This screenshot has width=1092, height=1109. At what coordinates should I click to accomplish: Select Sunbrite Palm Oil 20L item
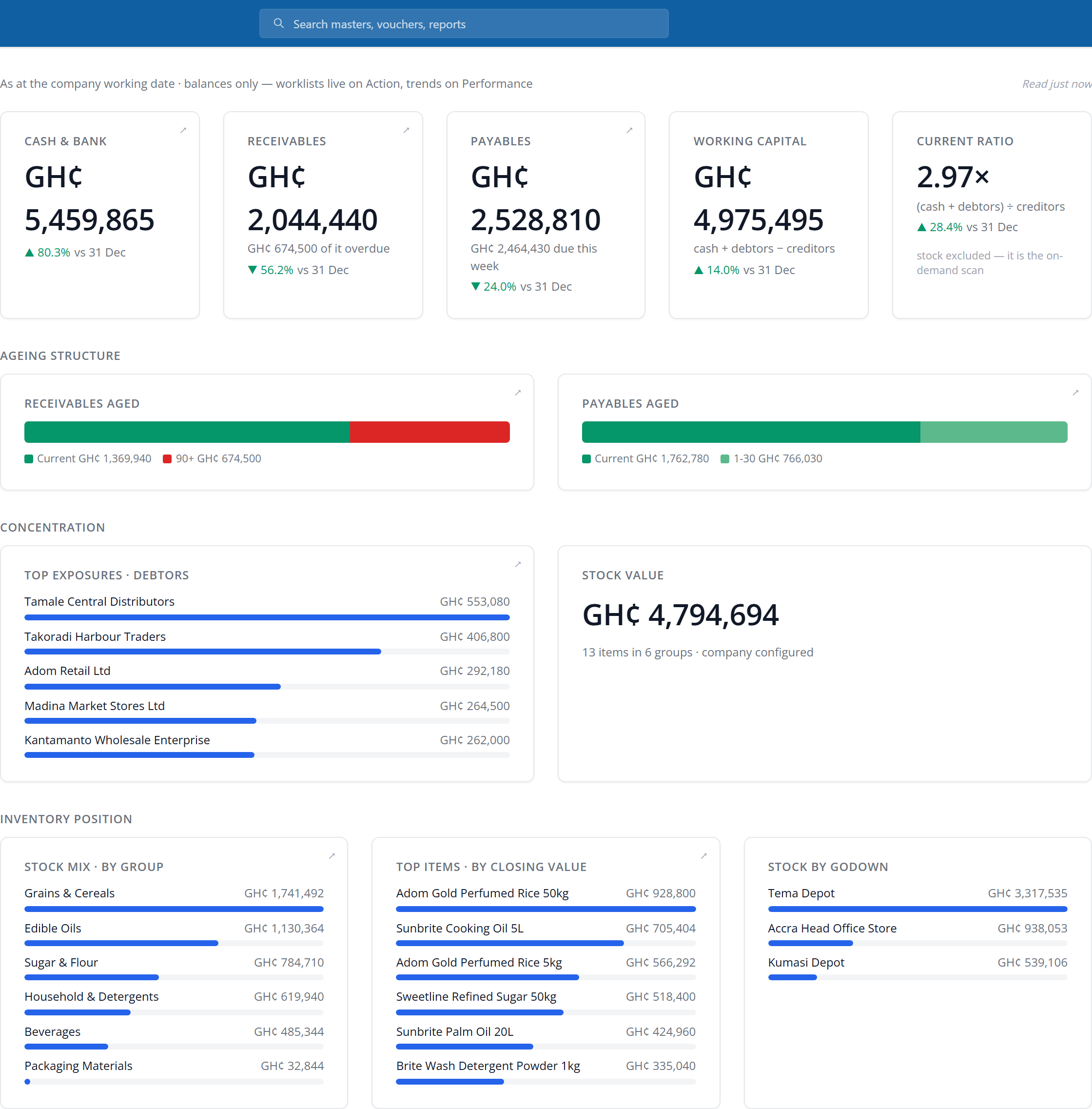[546, 1037]
